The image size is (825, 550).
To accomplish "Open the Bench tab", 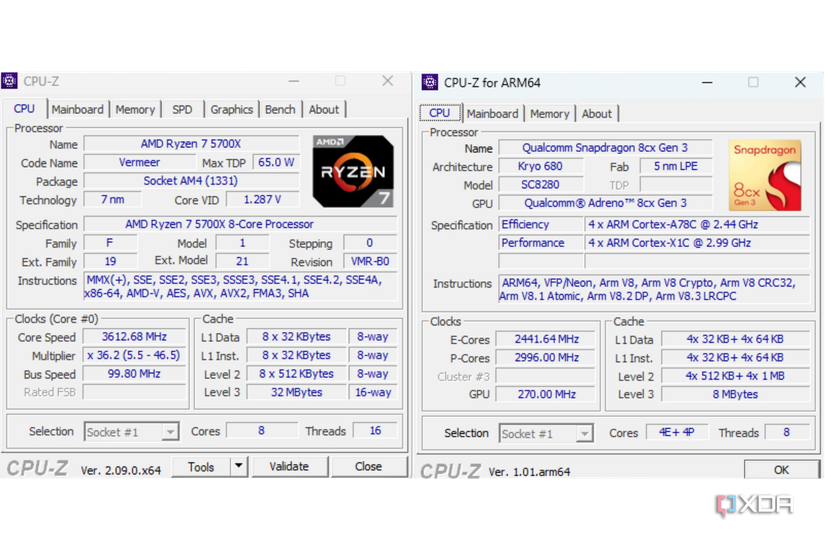I will tap(280, 109).
